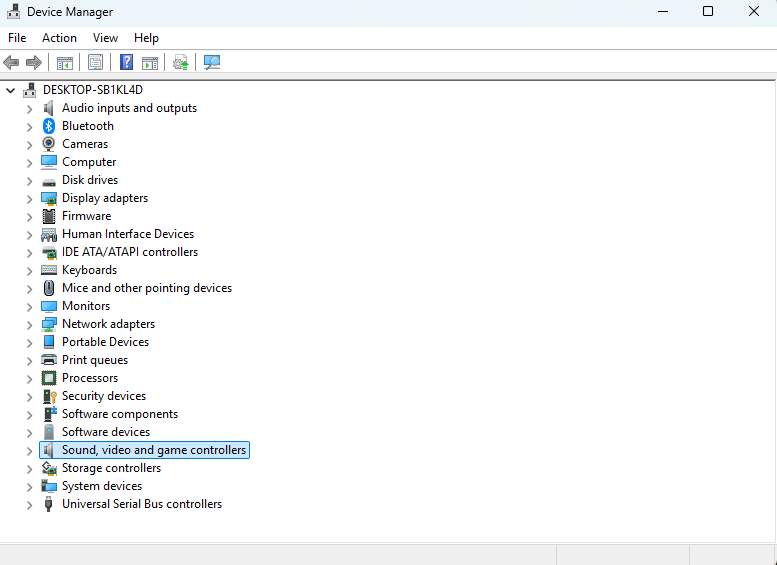
Task: Select Mice and other pointing devices
Action: pos(147,288)
